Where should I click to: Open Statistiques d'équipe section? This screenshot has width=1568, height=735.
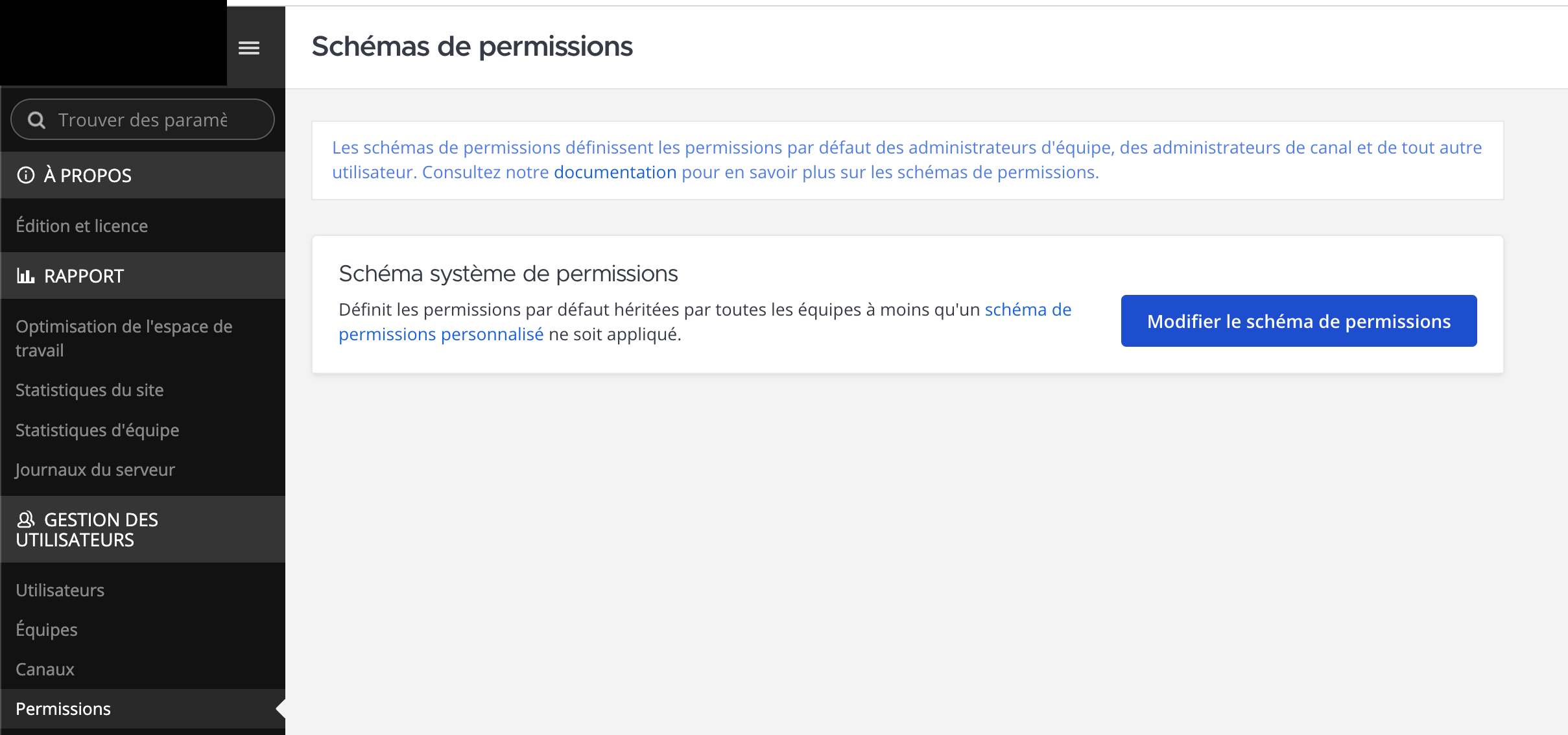[97, 430]
